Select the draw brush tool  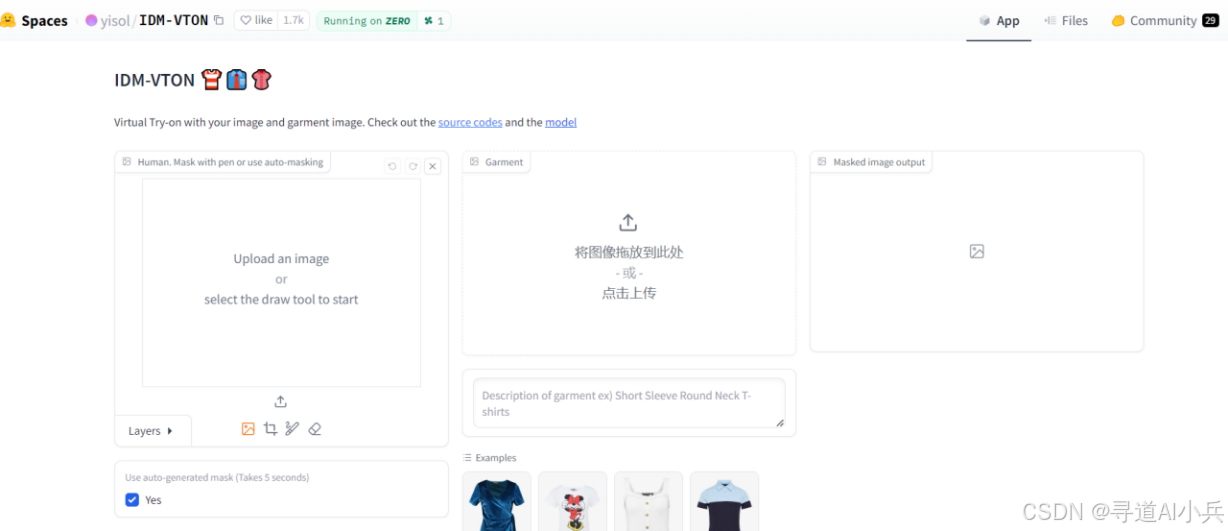[x=292, y=429]
